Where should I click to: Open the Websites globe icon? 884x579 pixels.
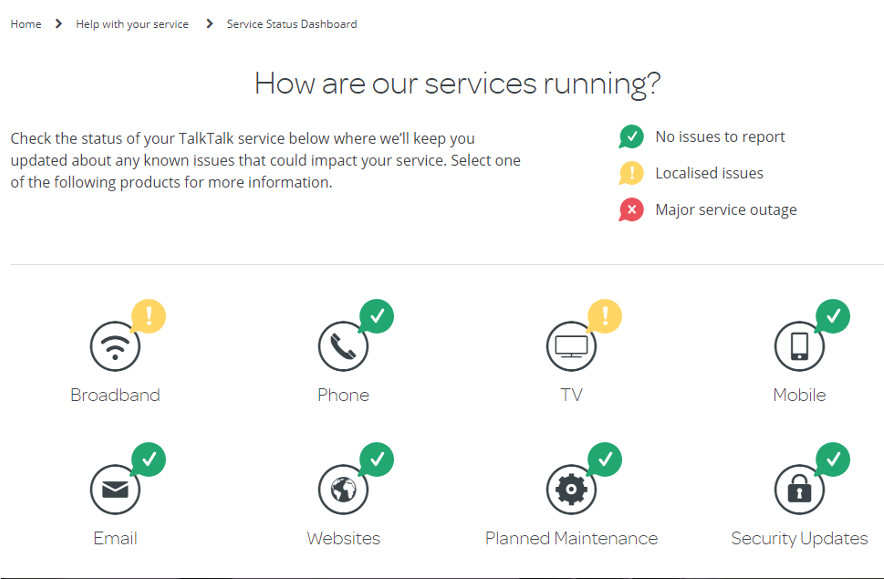coord(343,489)
